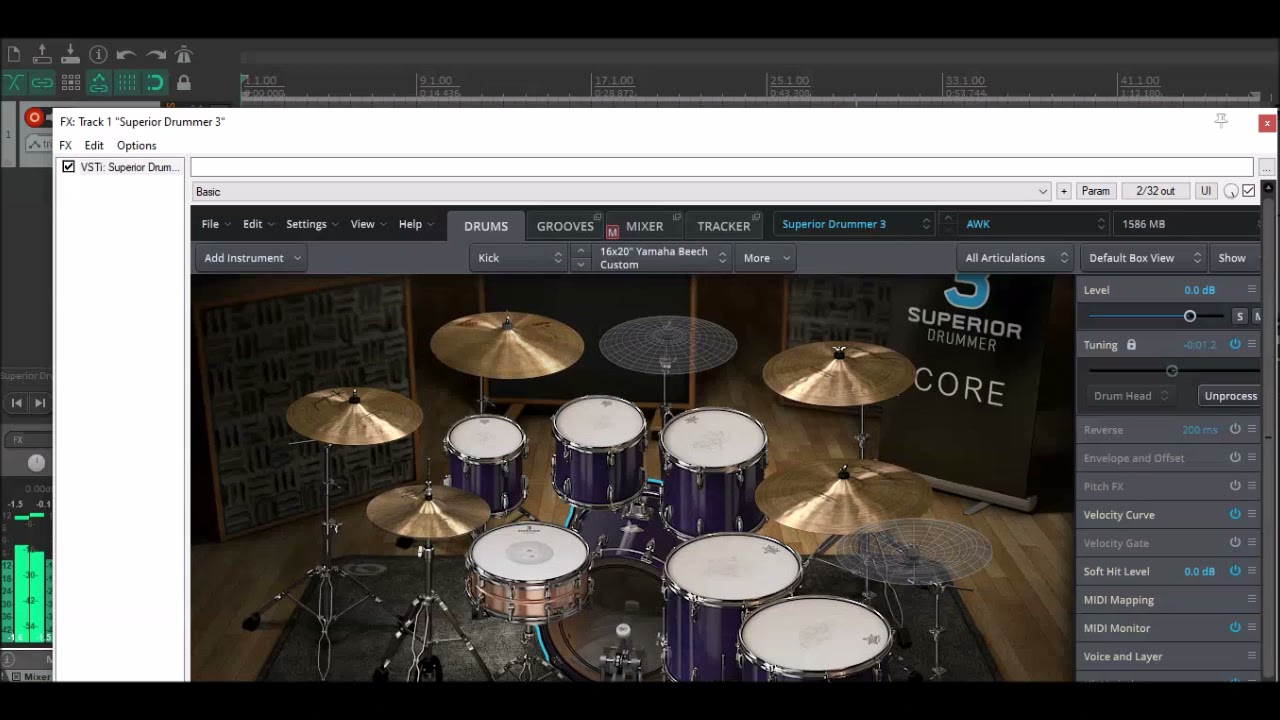The height and width of the screenshot is (720, 1280).
Task: Click the Save Project download-arrow icon
Action: 70,55
